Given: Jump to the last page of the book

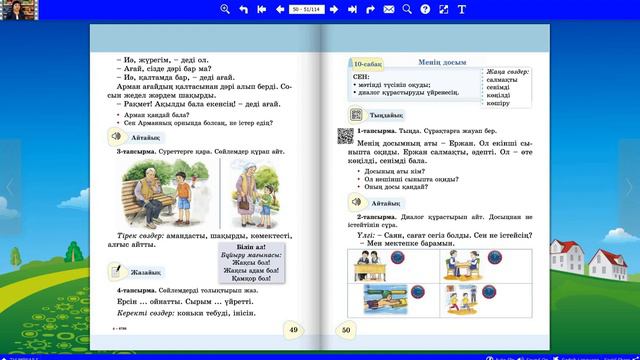Looking at the screenshot, I should point(352,9).
